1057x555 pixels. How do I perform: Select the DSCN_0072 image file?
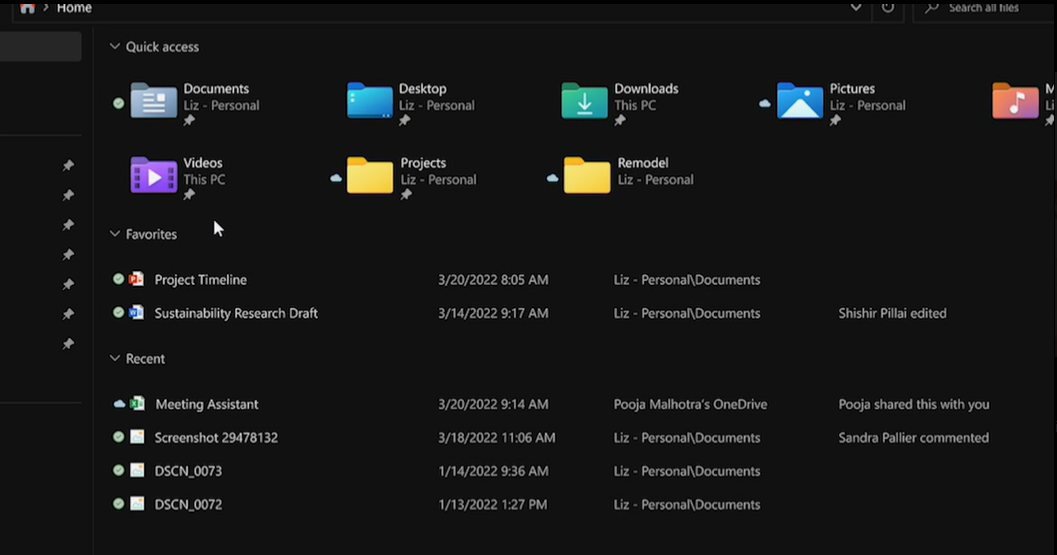click(188, 505)
